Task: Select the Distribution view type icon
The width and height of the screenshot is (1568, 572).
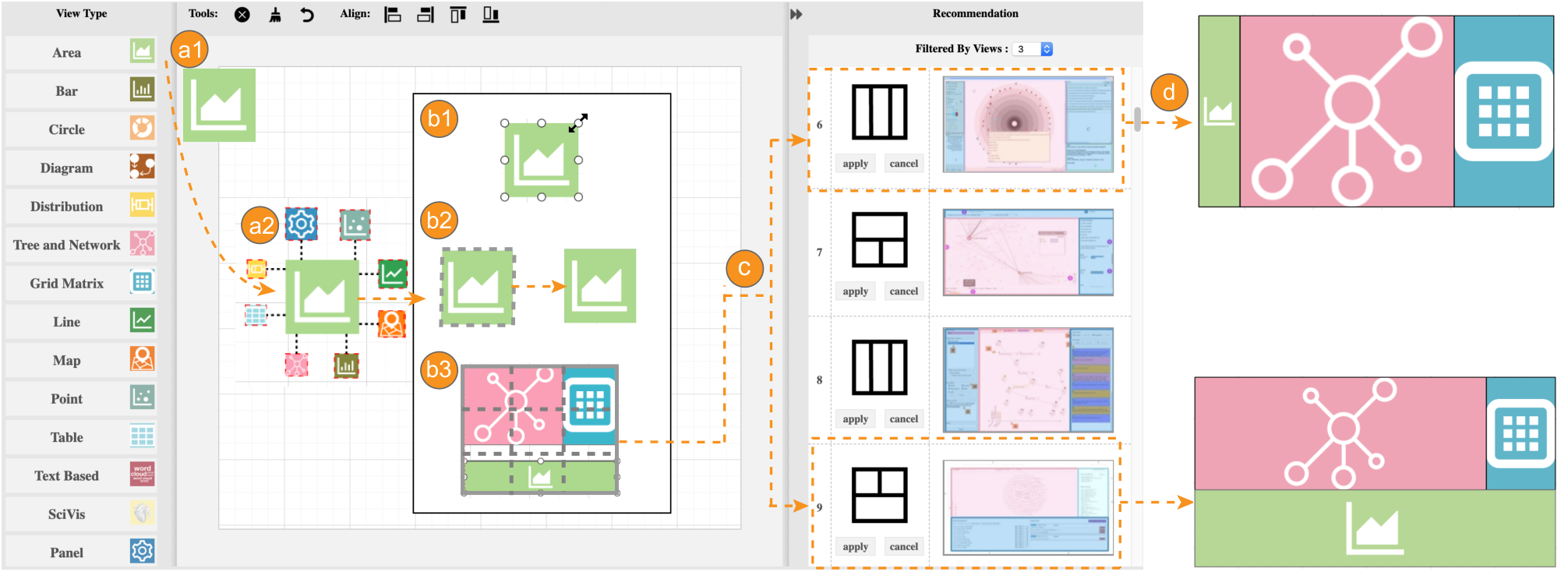Action: click(x=142, y=204)
